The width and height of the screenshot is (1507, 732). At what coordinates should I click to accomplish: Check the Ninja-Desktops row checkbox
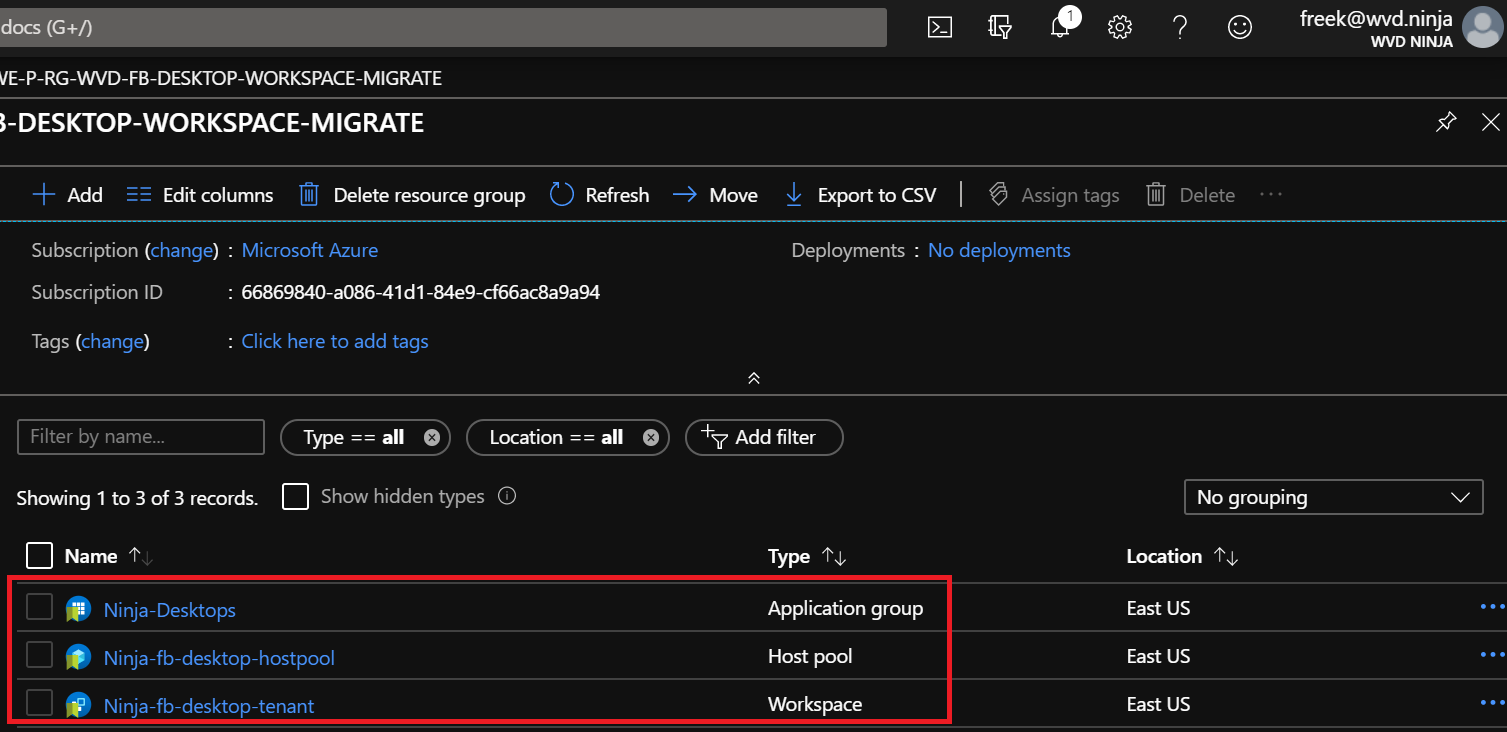click(x=39, y=607)
